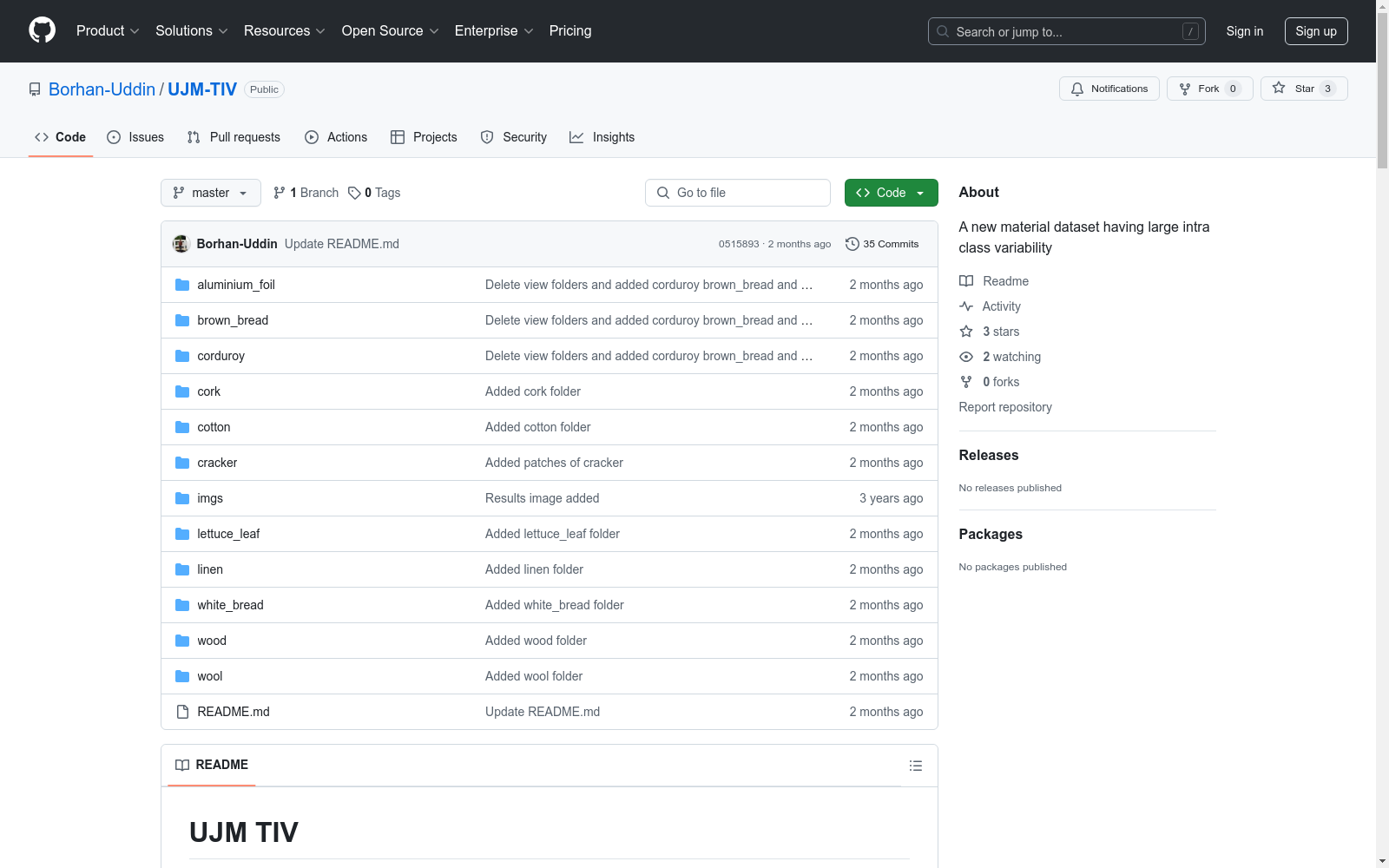Screen dimensions: 1389x868
Task: Open the green Code dropdown button
Action: [891, 193]
